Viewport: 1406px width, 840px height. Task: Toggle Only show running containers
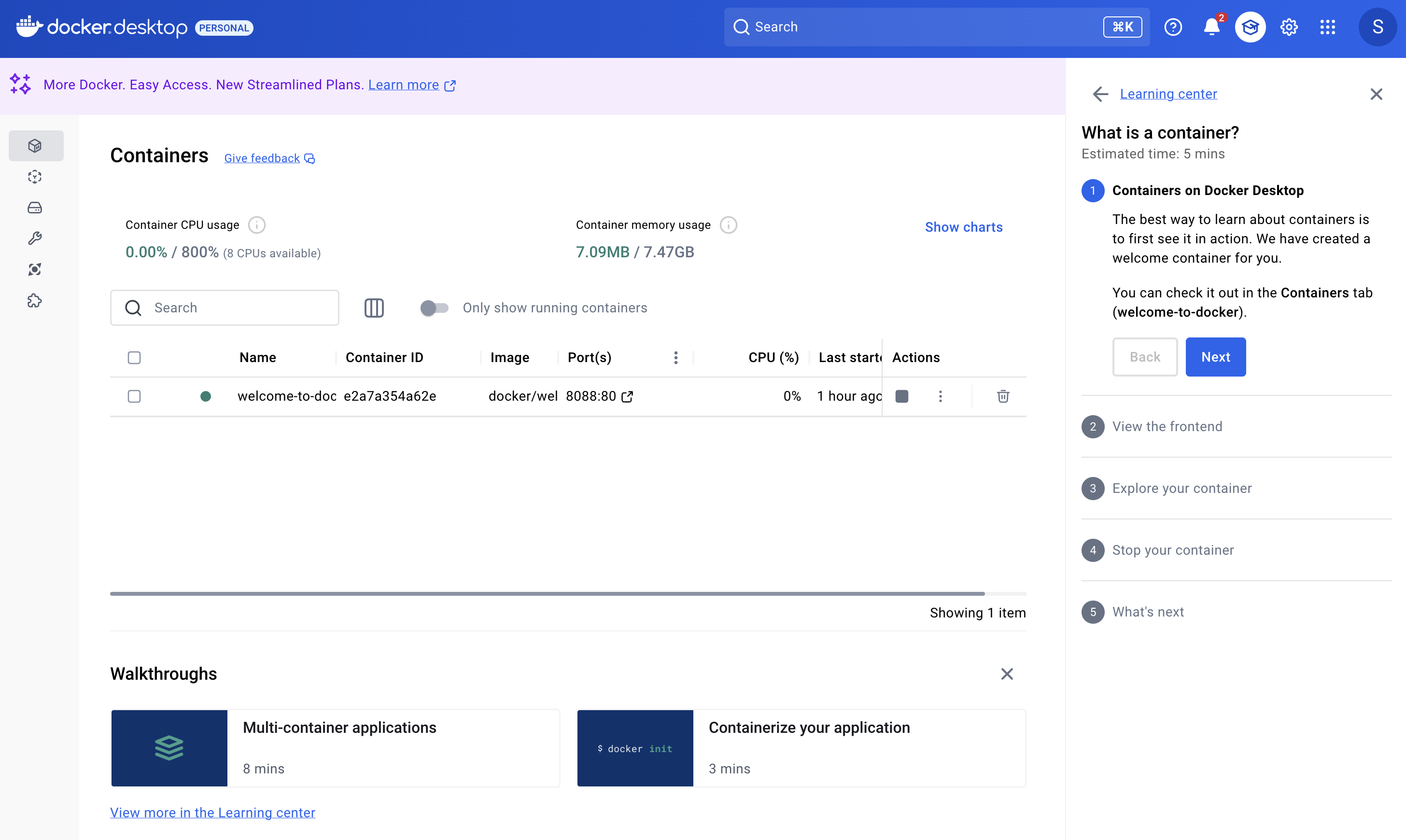coord(434,308)
